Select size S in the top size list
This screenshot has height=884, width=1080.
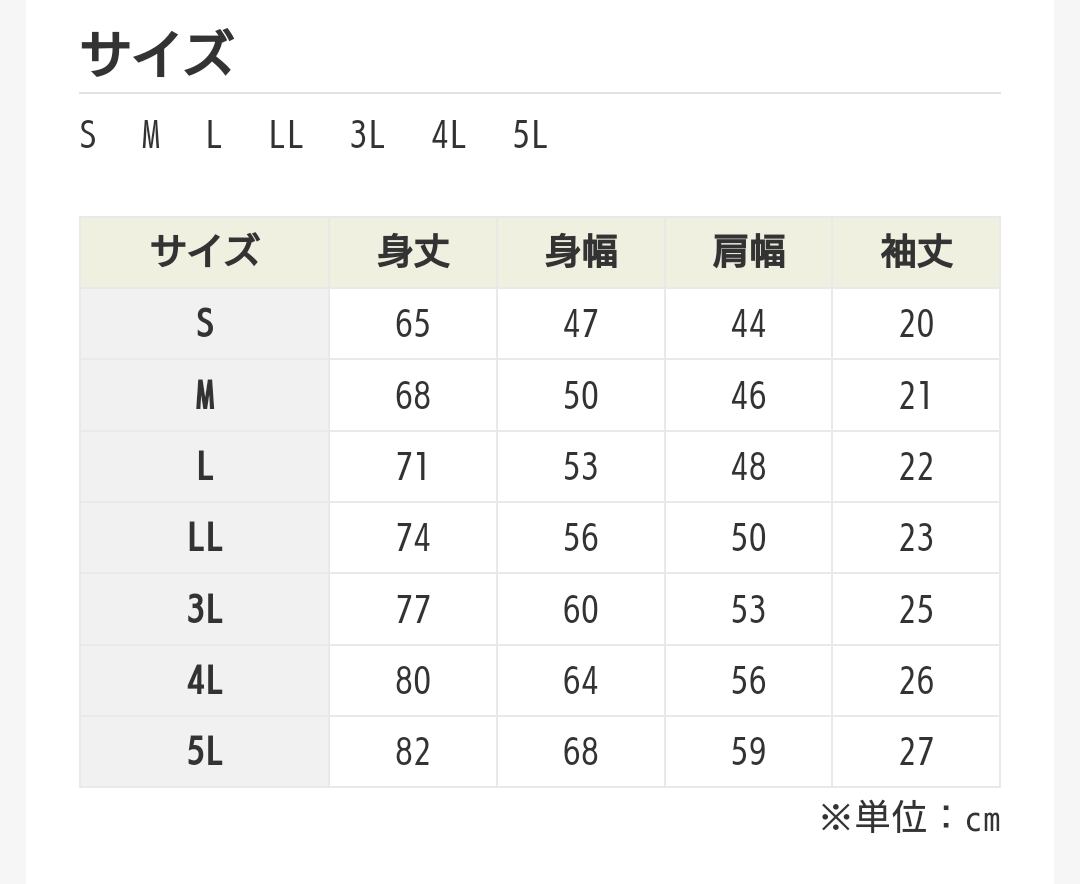(x=88, y=135)
